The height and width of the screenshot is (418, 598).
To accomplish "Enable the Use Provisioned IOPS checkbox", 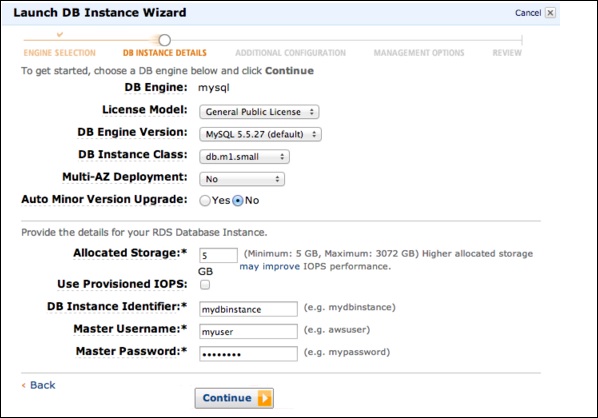I will tap(205, 285).
